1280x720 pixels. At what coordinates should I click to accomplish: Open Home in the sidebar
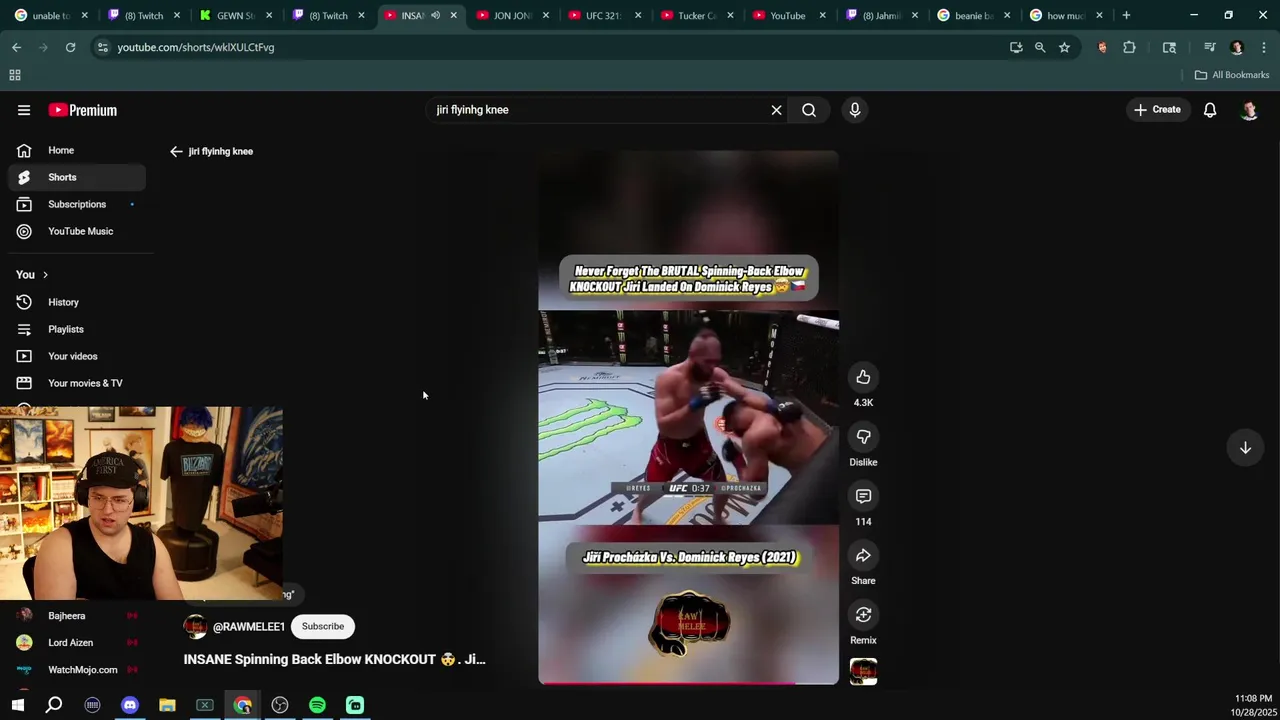coord(76,150)
